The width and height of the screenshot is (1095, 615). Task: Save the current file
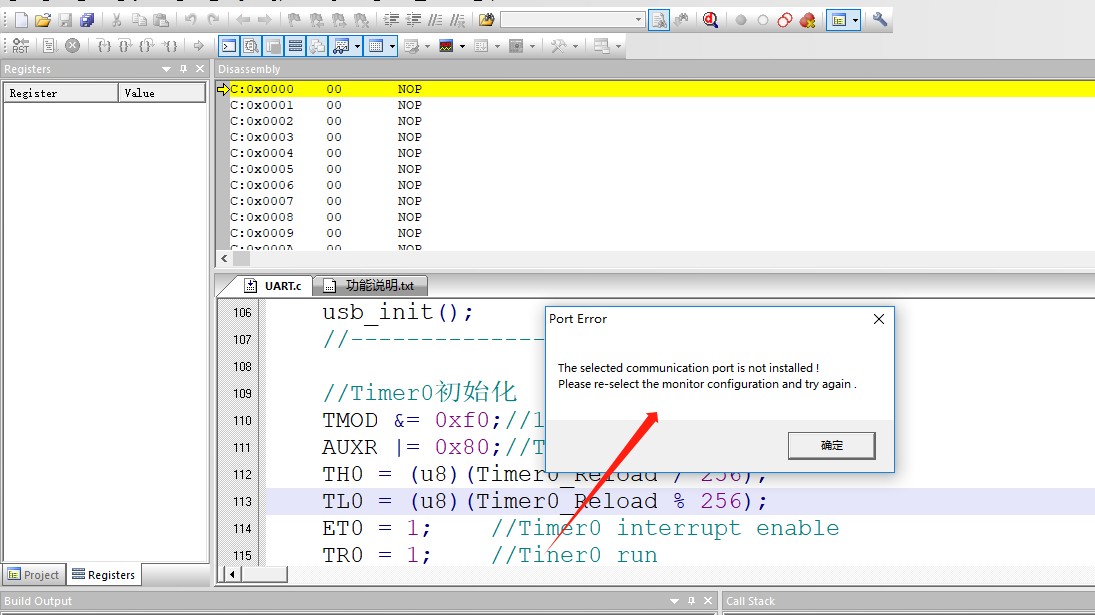(65, 20)
